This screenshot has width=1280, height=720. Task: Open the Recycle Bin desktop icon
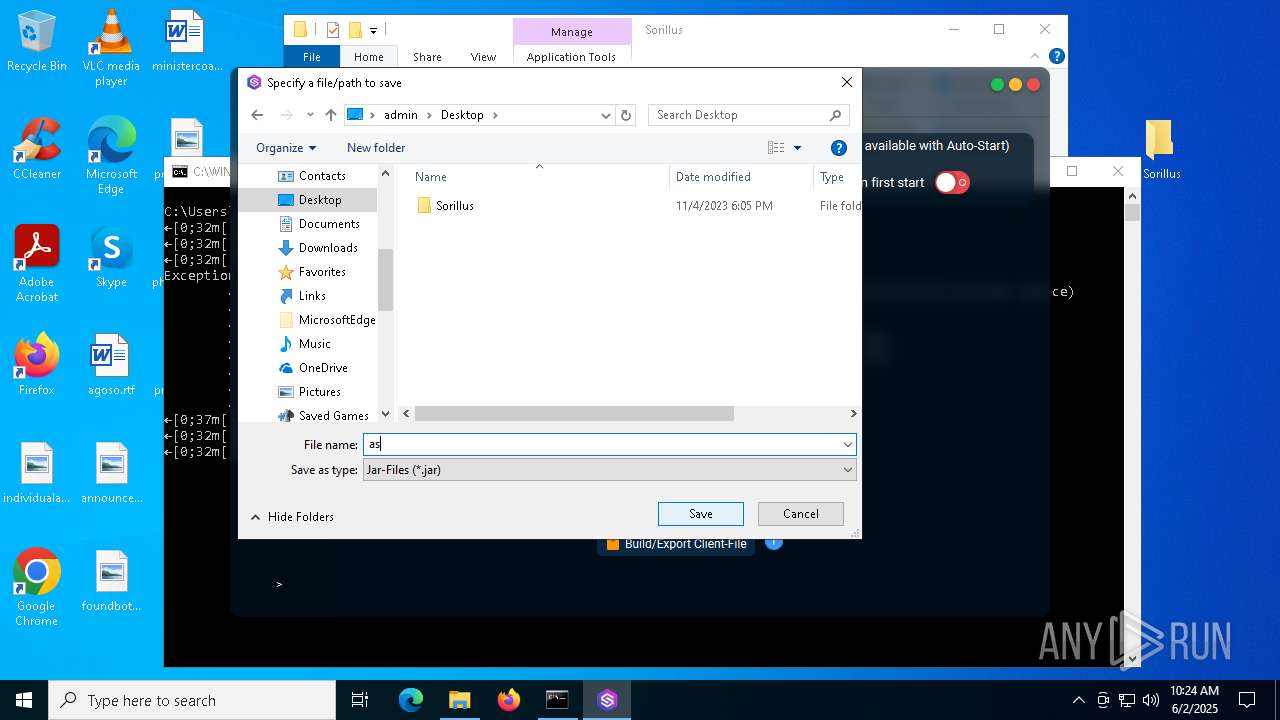click(37, 42)
